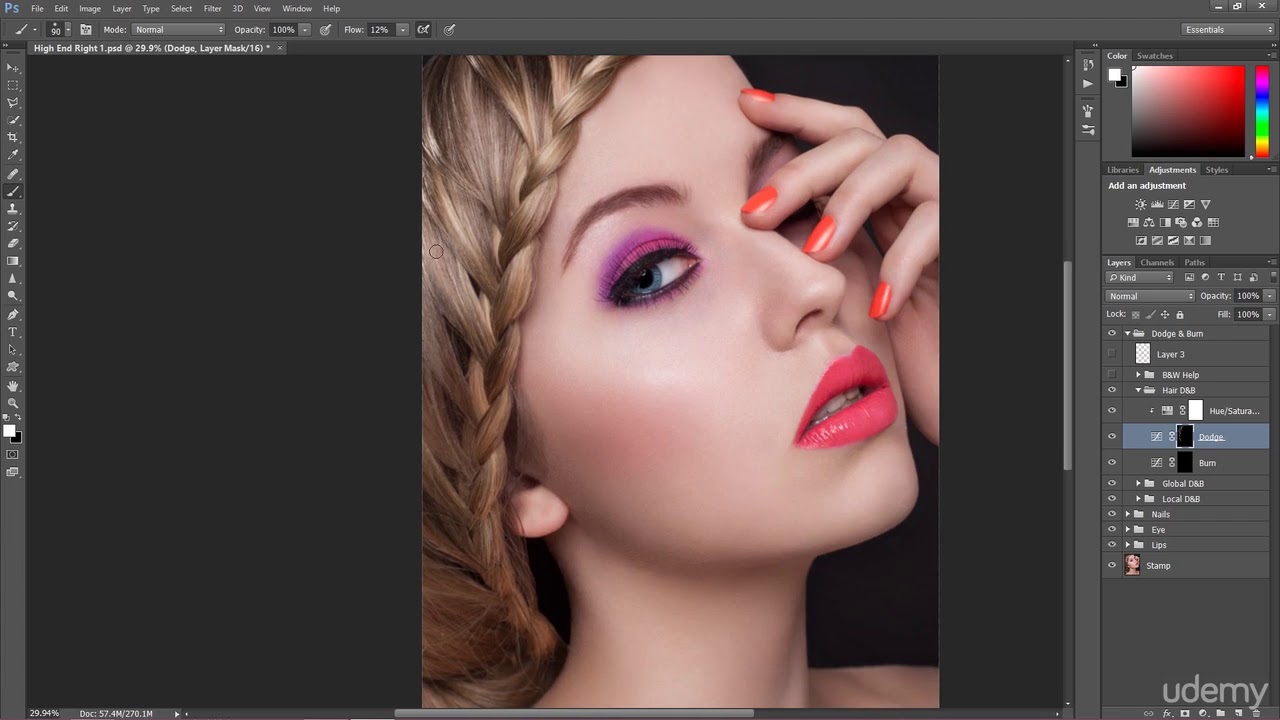Open the Brush panel toggle icon
Image resolution: width=1280 pixels, height=720 pixels.
(86, 30)
